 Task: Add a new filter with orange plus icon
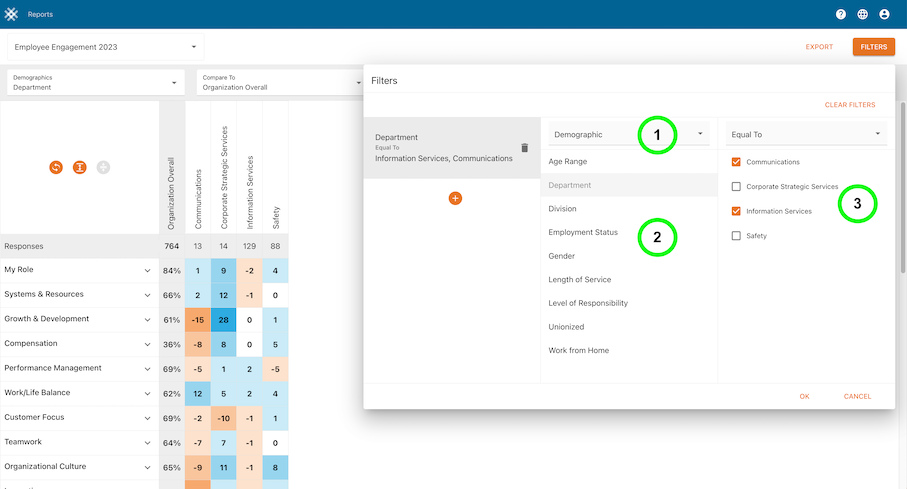click(x=455, y=199)
